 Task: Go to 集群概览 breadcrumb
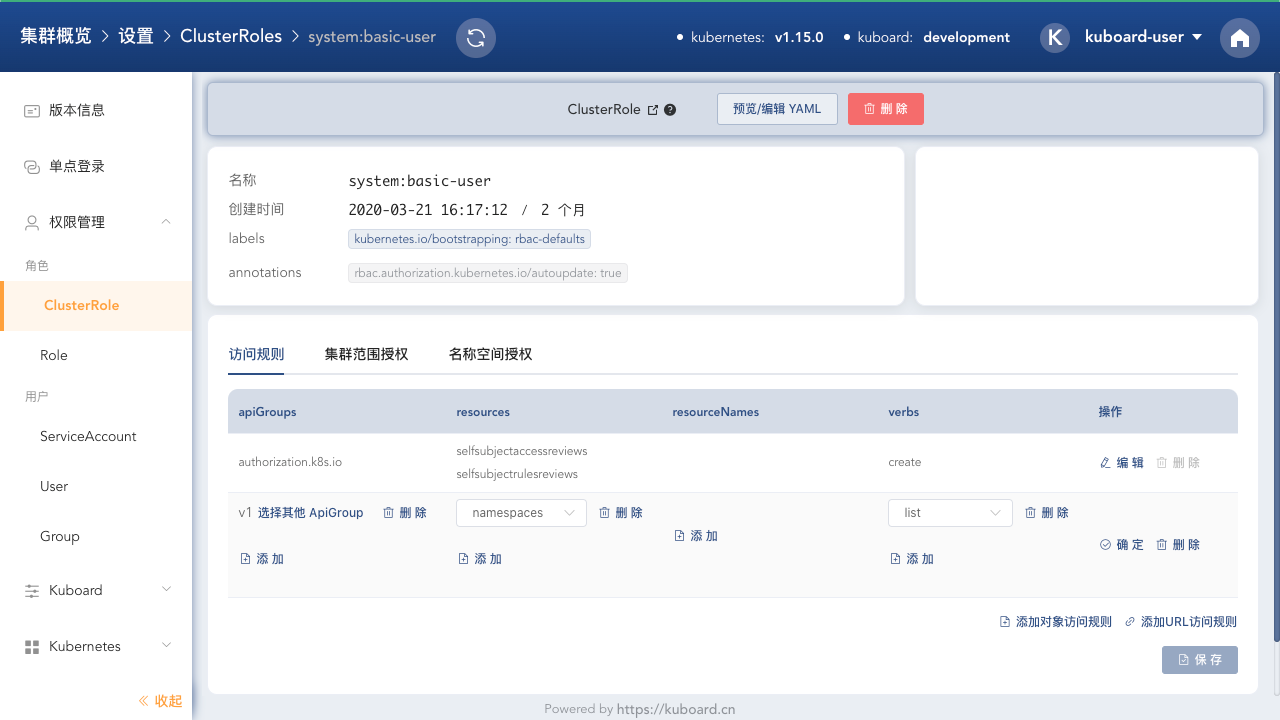pyautogui.click(x=56, y=36)
